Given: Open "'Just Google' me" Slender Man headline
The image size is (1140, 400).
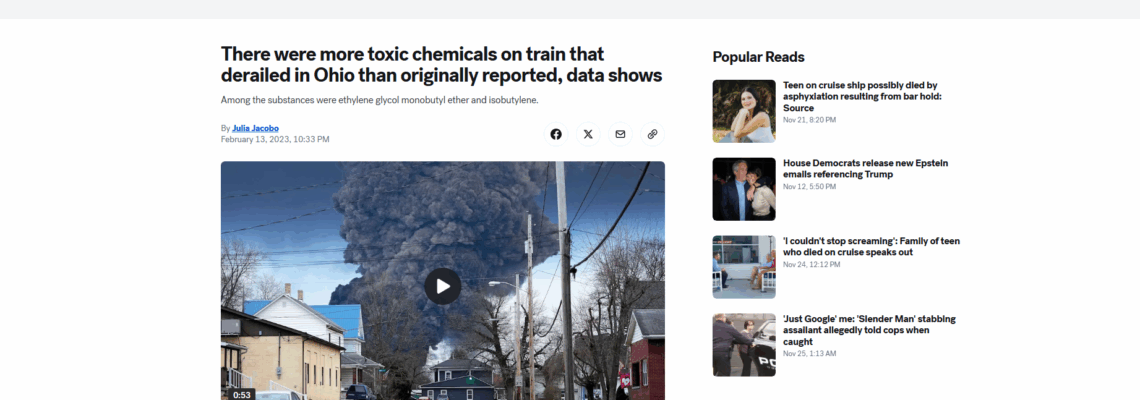Looking at the screenshot, I should (869, 330).
